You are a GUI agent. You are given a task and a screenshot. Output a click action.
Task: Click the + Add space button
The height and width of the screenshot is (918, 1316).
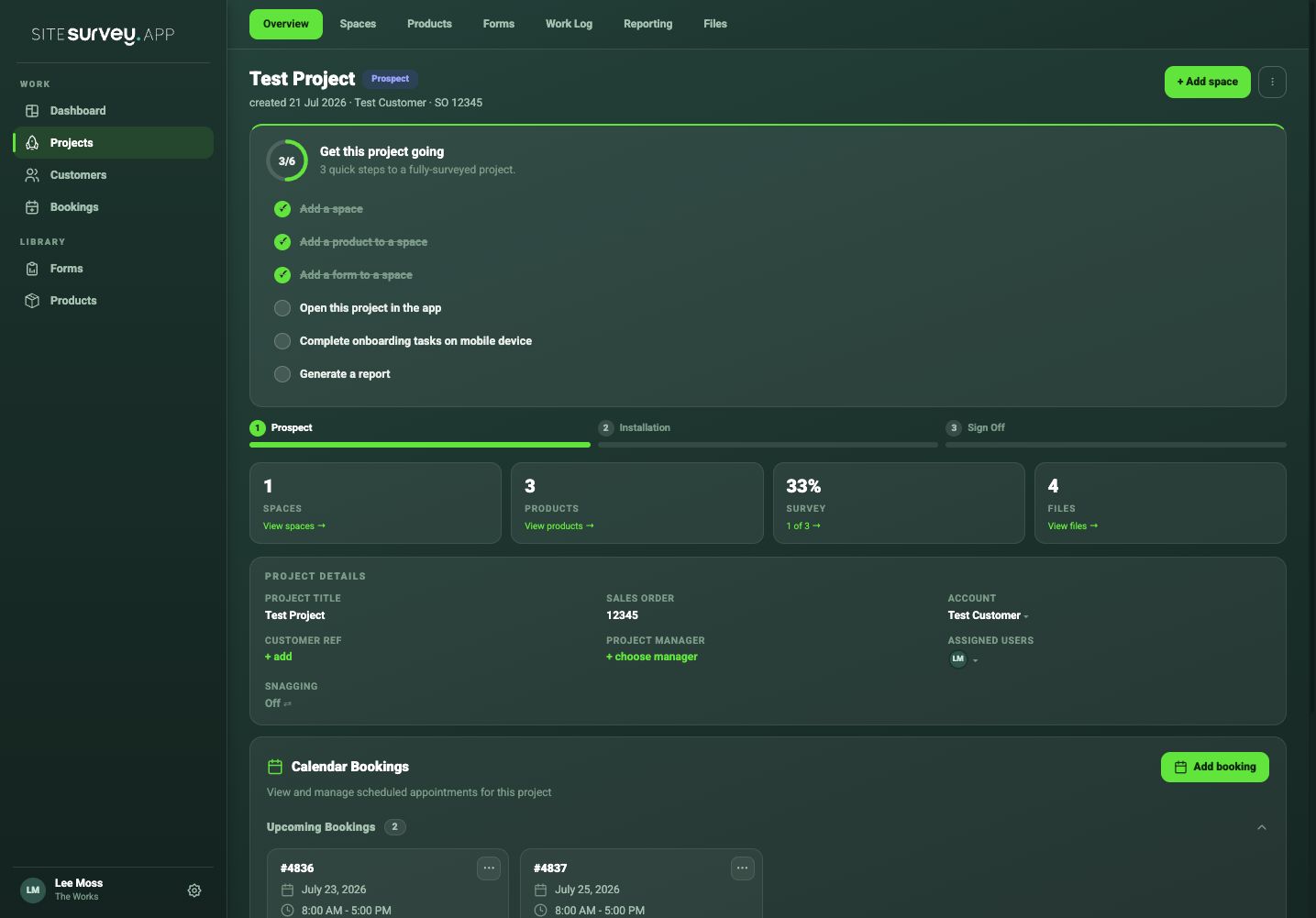1207,82
